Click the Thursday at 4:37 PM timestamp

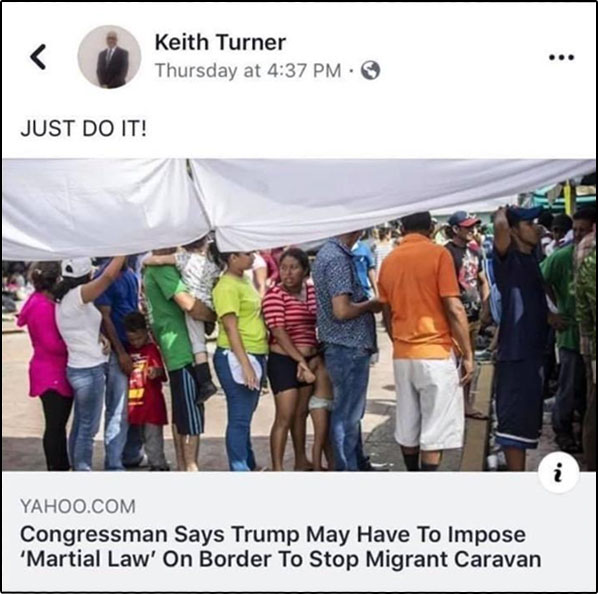tap(248, 71)
